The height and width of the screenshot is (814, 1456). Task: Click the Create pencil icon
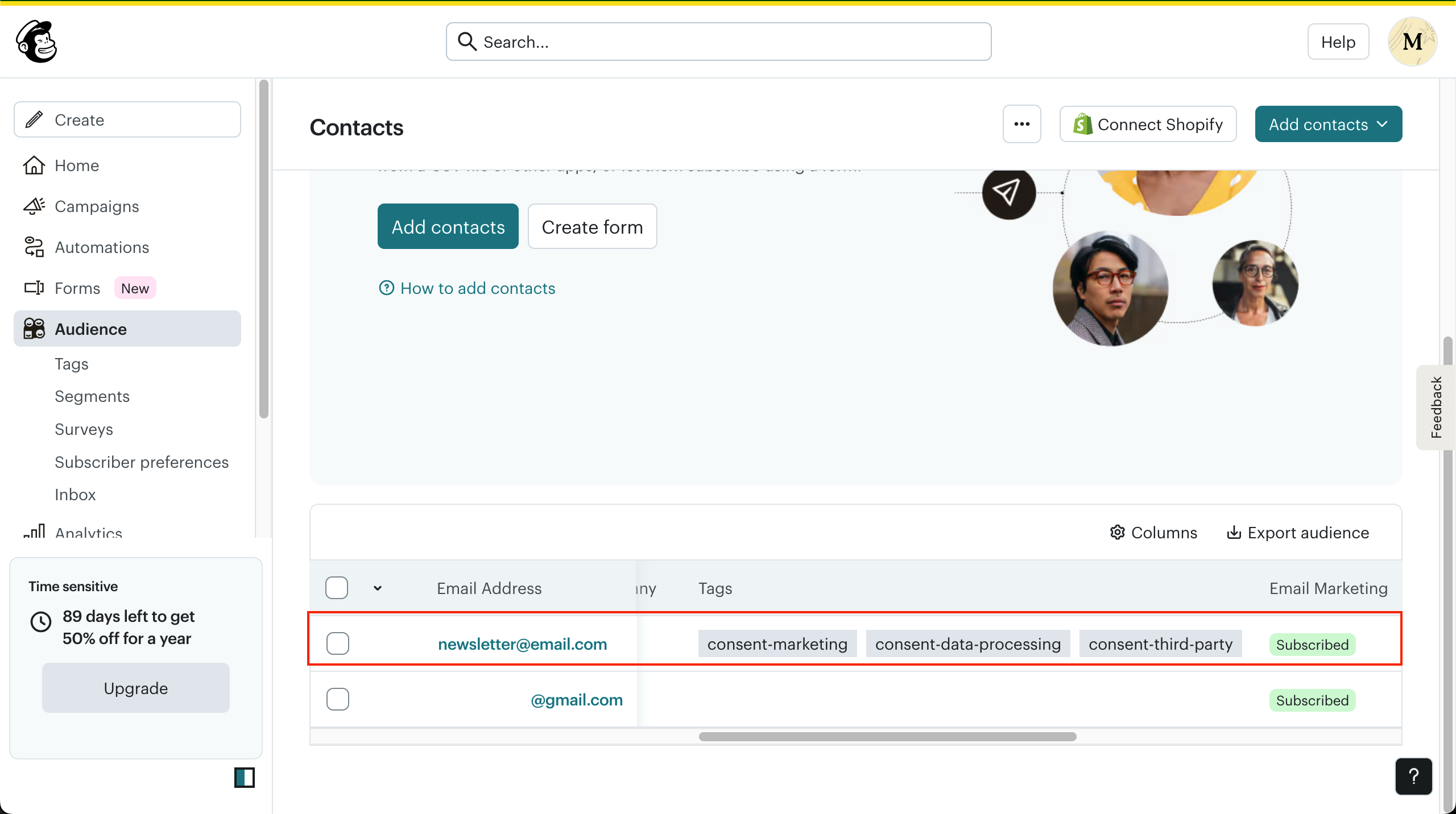[34, 119]
